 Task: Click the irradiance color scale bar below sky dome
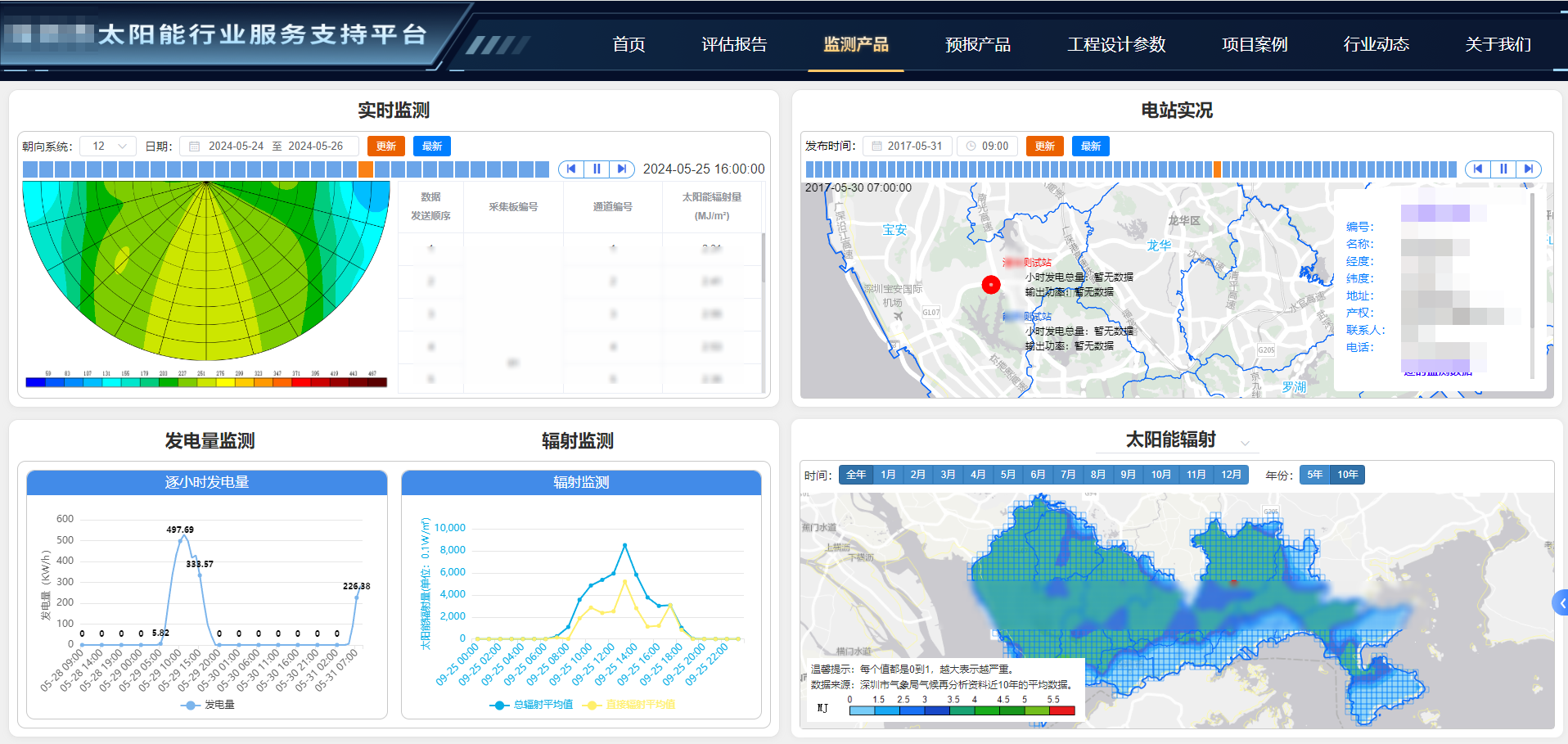click(x=206, y=382)
